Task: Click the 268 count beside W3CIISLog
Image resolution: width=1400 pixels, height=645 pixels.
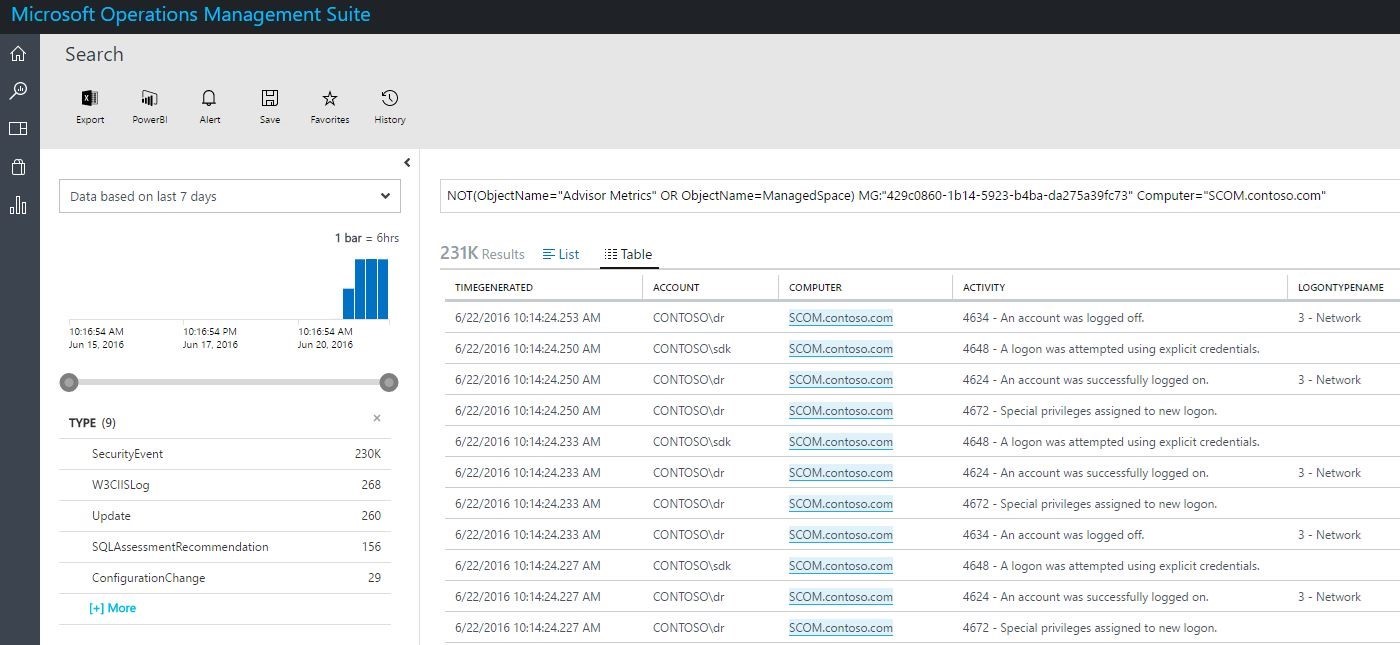Action: [x=371, y=485]
